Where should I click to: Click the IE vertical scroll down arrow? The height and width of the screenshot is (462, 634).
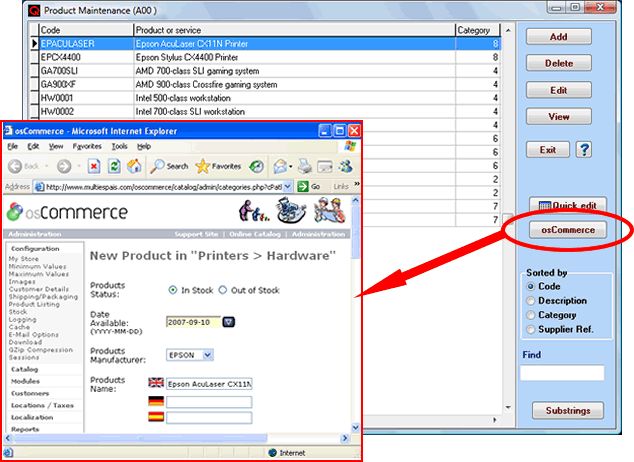tap(355, 427)
